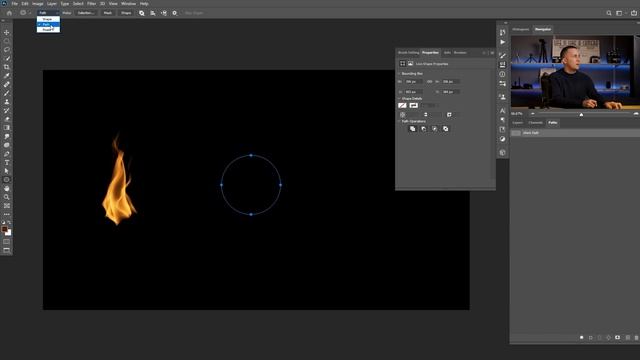This screenshot has width=640, height=360.
Task: Select the Hand tool
Action: 7,189
